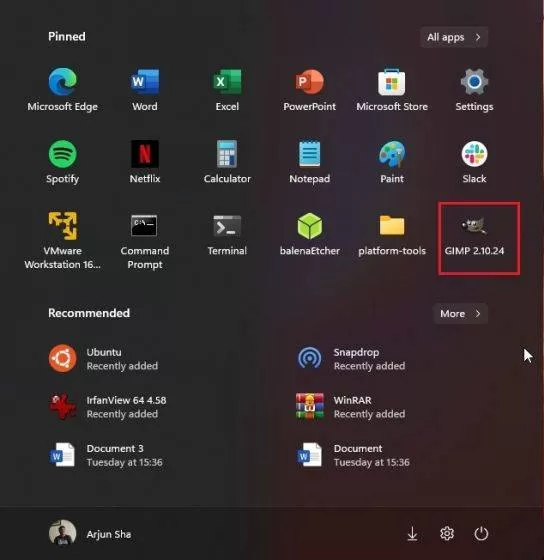This screenshot has height=560, width=544.
Task: Launch Word from pinned apps
Action: [145, 89]
